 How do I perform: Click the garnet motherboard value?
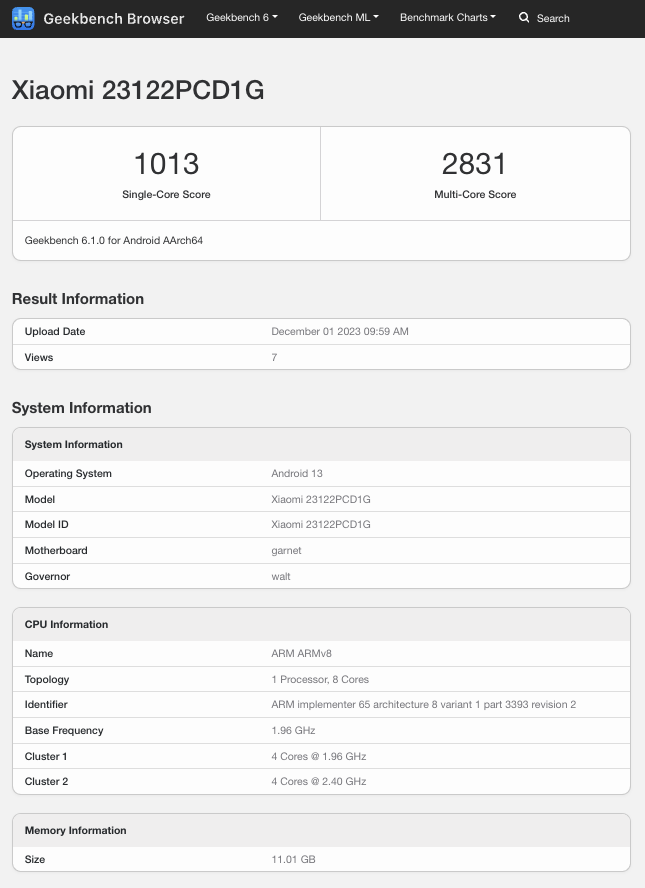pyautogui.click(x=286, y=550)
